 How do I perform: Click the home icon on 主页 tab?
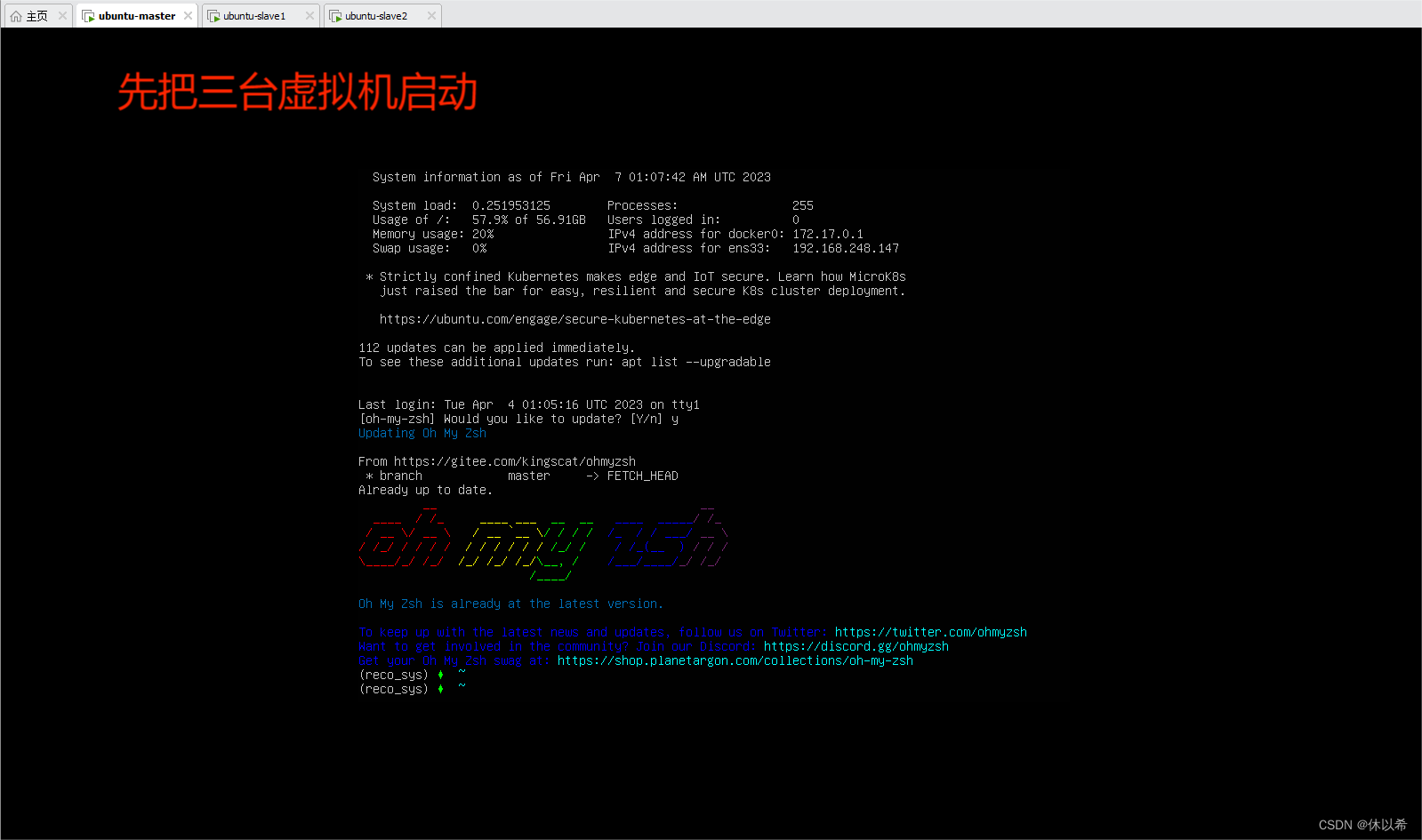pos(16,16)
